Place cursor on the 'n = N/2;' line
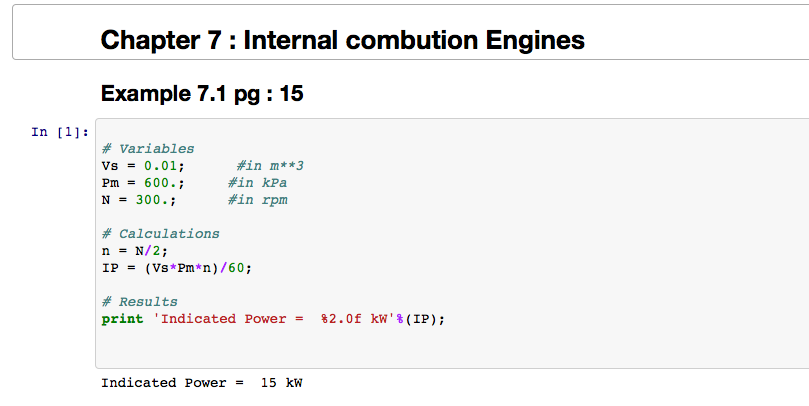The height and width of the screenshot is (406, 809). click(x=135, y=251)
